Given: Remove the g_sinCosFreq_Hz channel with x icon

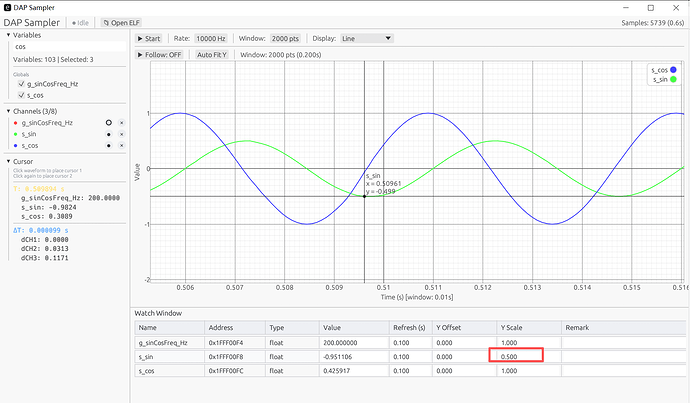Looking at the screenshot, I should (x=122, y=123).
